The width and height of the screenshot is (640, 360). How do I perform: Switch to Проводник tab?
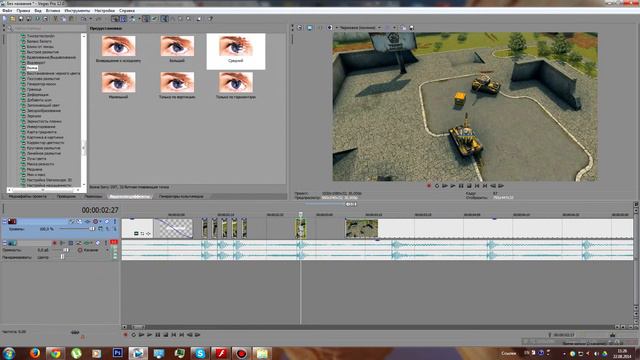(x=66, y=196)
